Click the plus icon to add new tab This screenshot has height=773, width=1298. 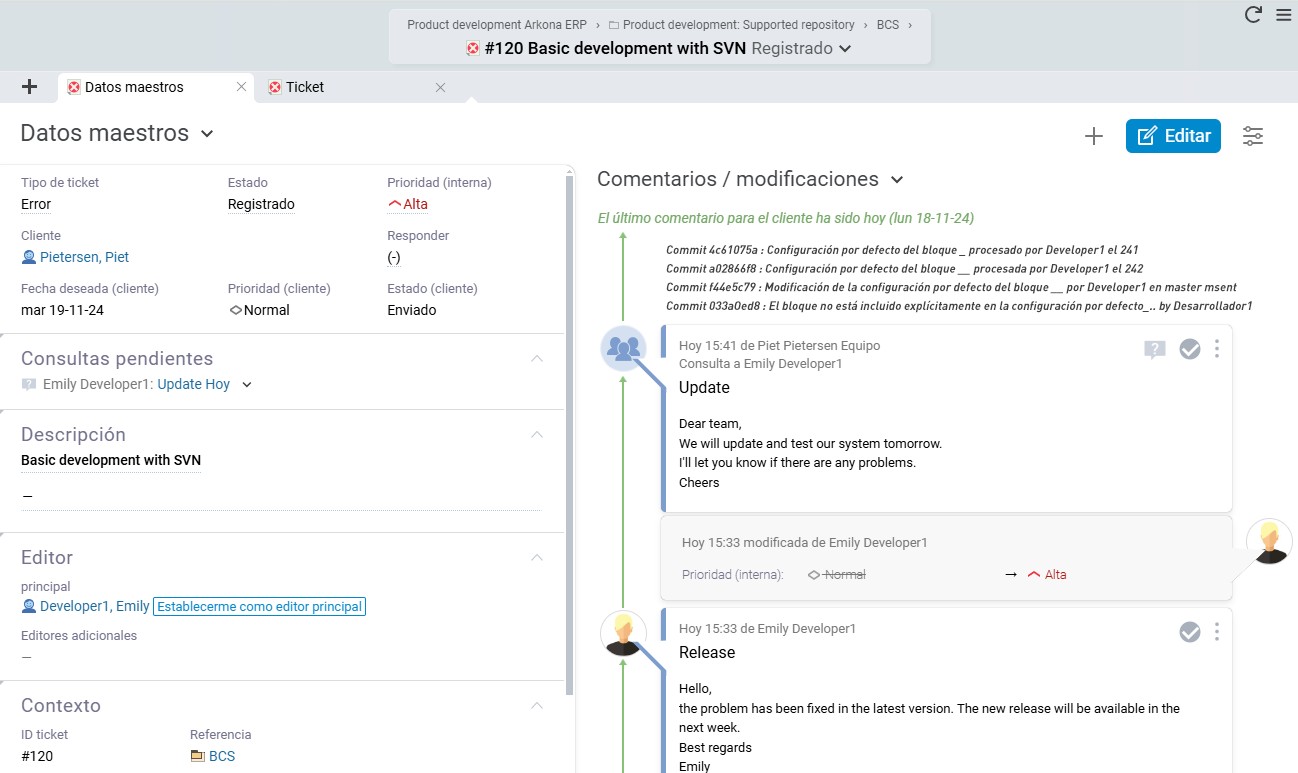tap(29, 87)
